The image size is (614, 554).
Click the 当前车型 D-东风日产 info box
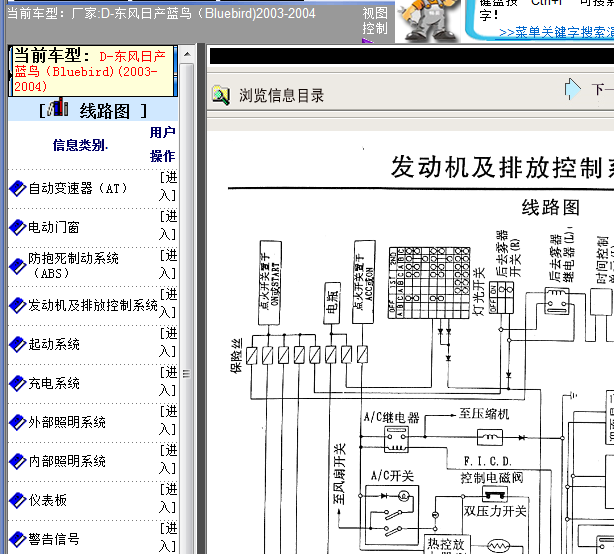(x=92, y=71)
